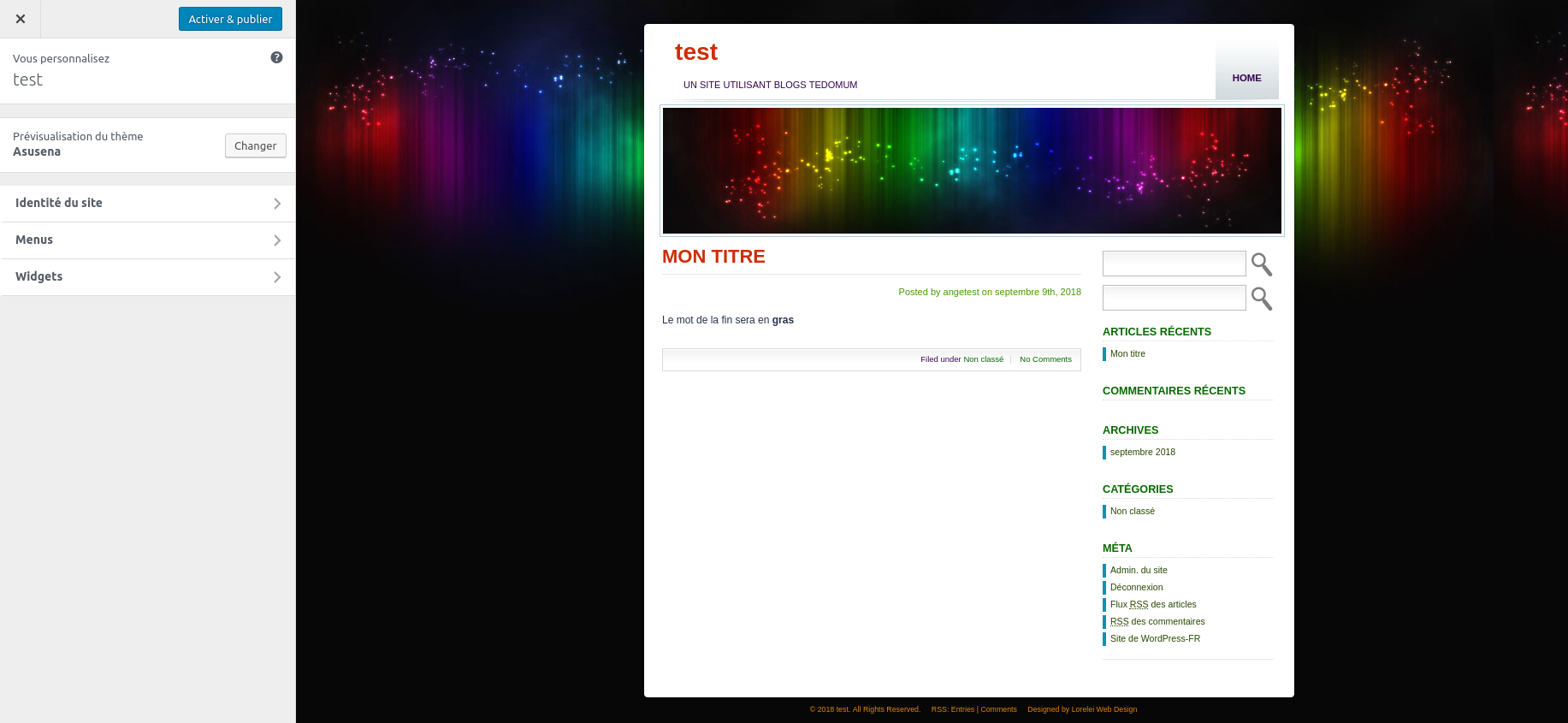Open the Menus customization section

147,240
